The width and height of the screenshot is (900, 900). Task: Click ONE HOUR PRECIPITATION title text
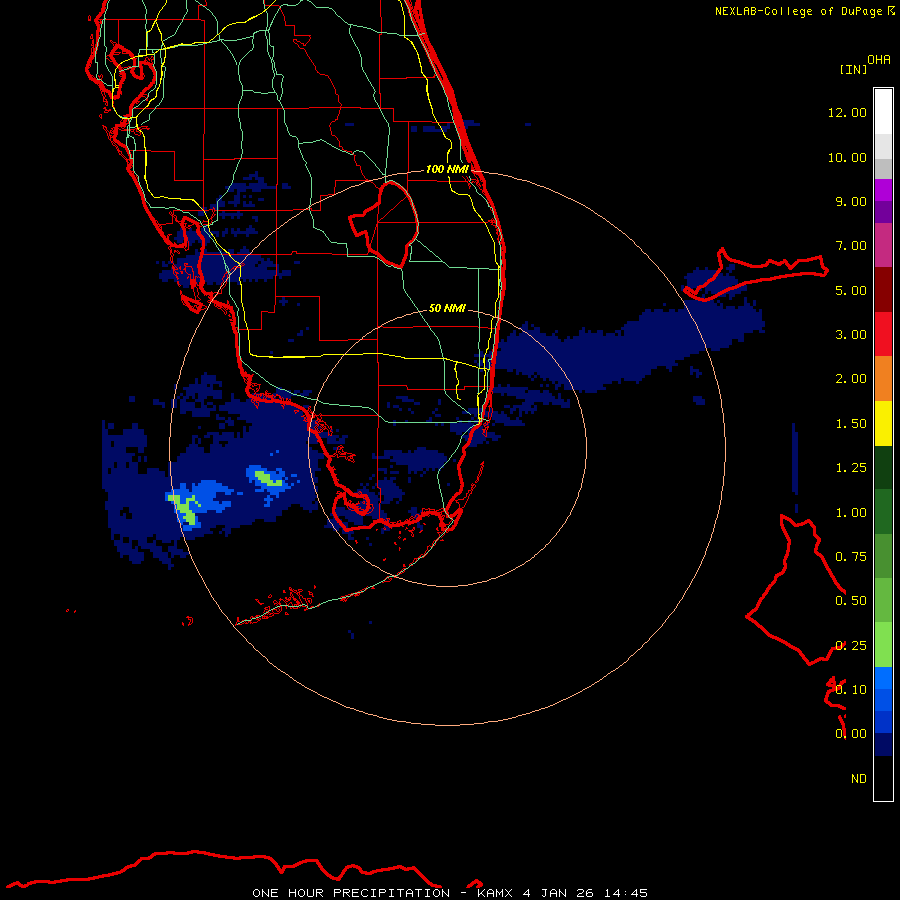tap(351, 893)
